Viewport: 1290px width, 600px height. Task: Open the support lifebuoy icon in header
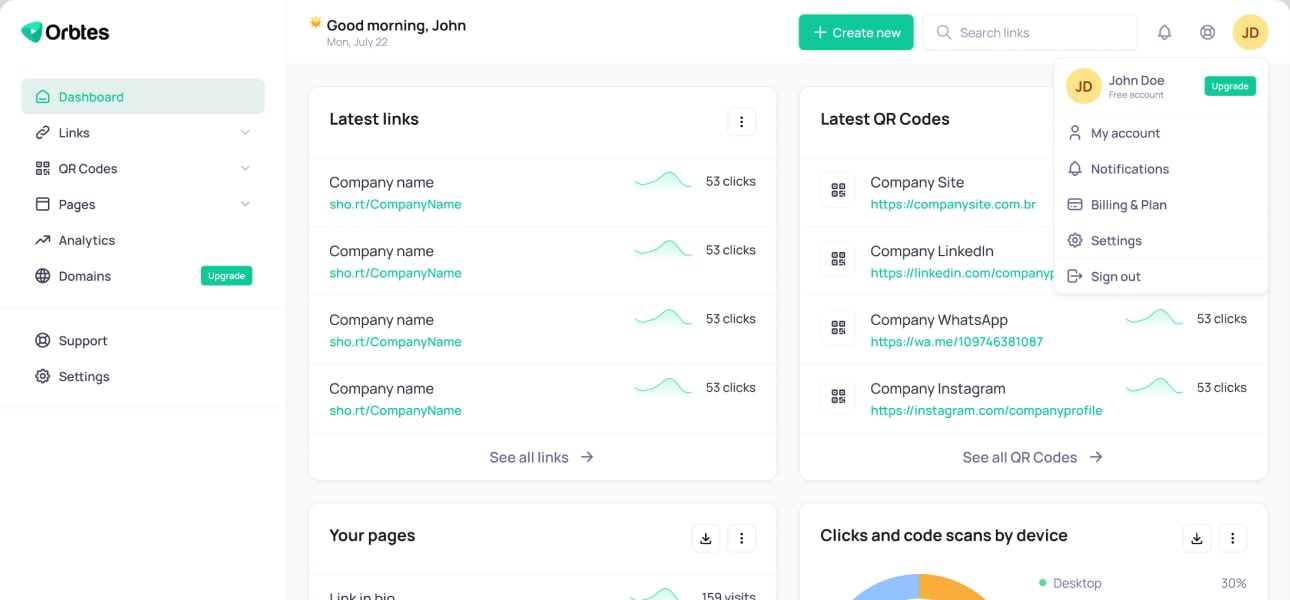[x=1207, y=33]
